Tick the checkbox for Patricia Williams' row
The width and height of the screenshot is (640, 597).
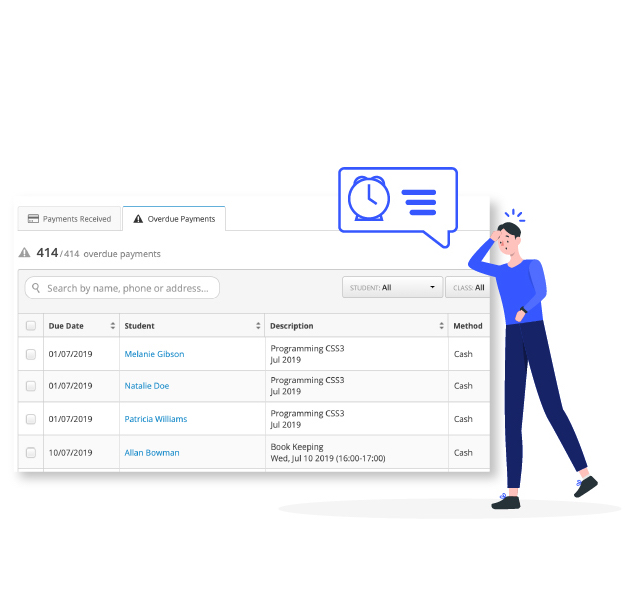[x=31, y=419]
